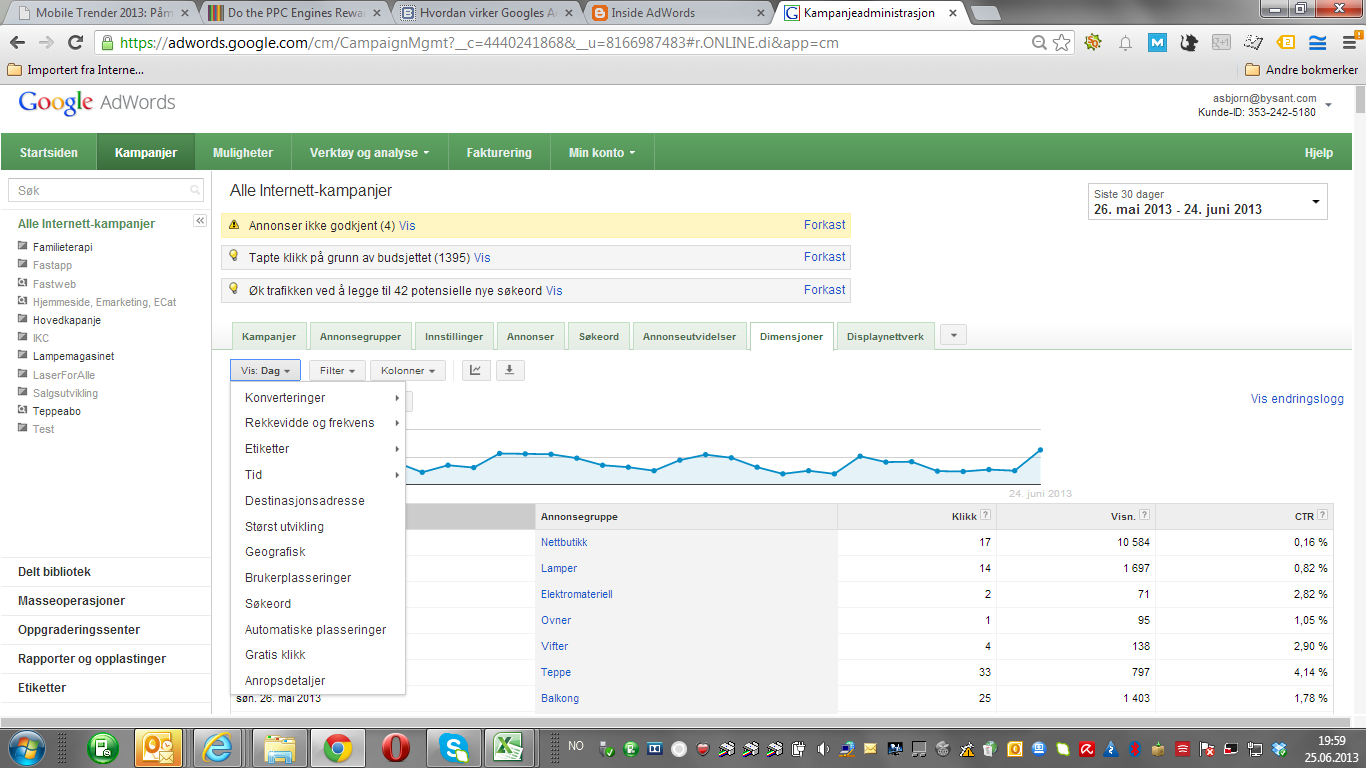Viewport: 1366px width, 768px height.
Task: Open Google Chrome from the taskbar
Action: pos(337,747)
